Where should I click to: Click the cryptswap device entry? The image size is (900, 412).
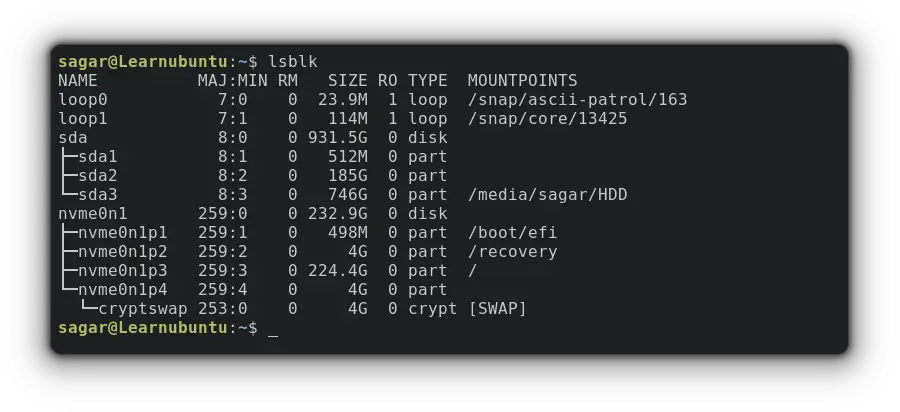point(143,309)
